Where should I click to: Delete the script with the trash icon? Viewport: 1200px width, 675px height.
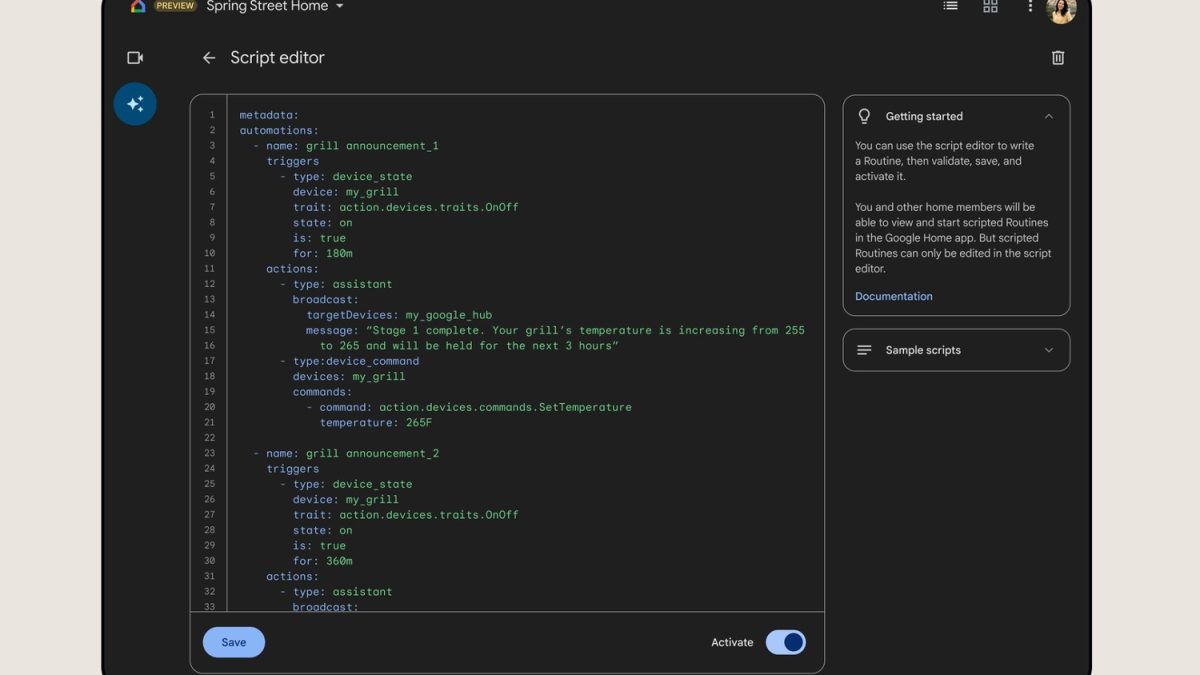(1058, 58)
